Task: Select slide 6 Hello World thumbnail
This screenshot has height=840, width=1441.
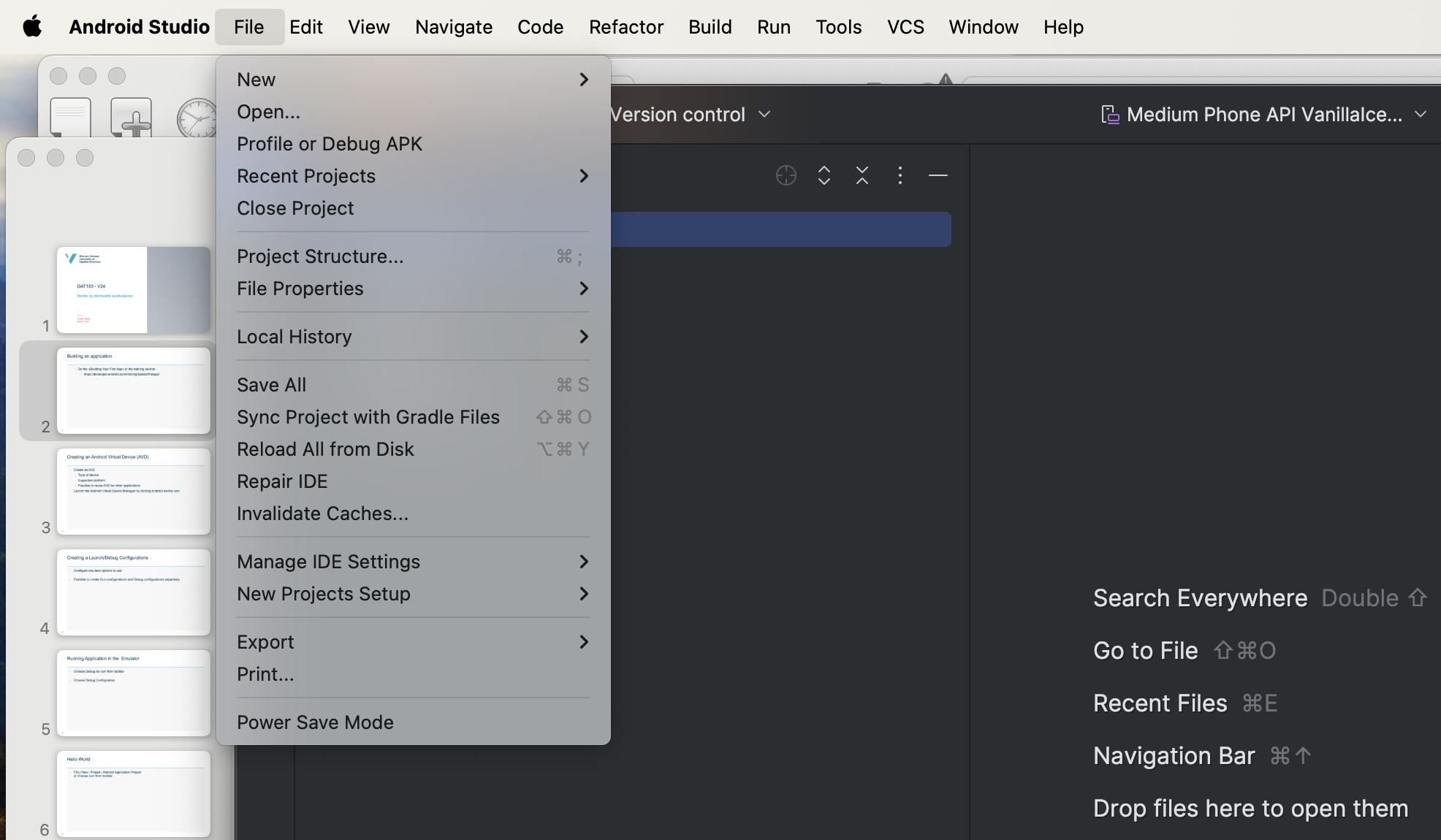Action: 134,794
